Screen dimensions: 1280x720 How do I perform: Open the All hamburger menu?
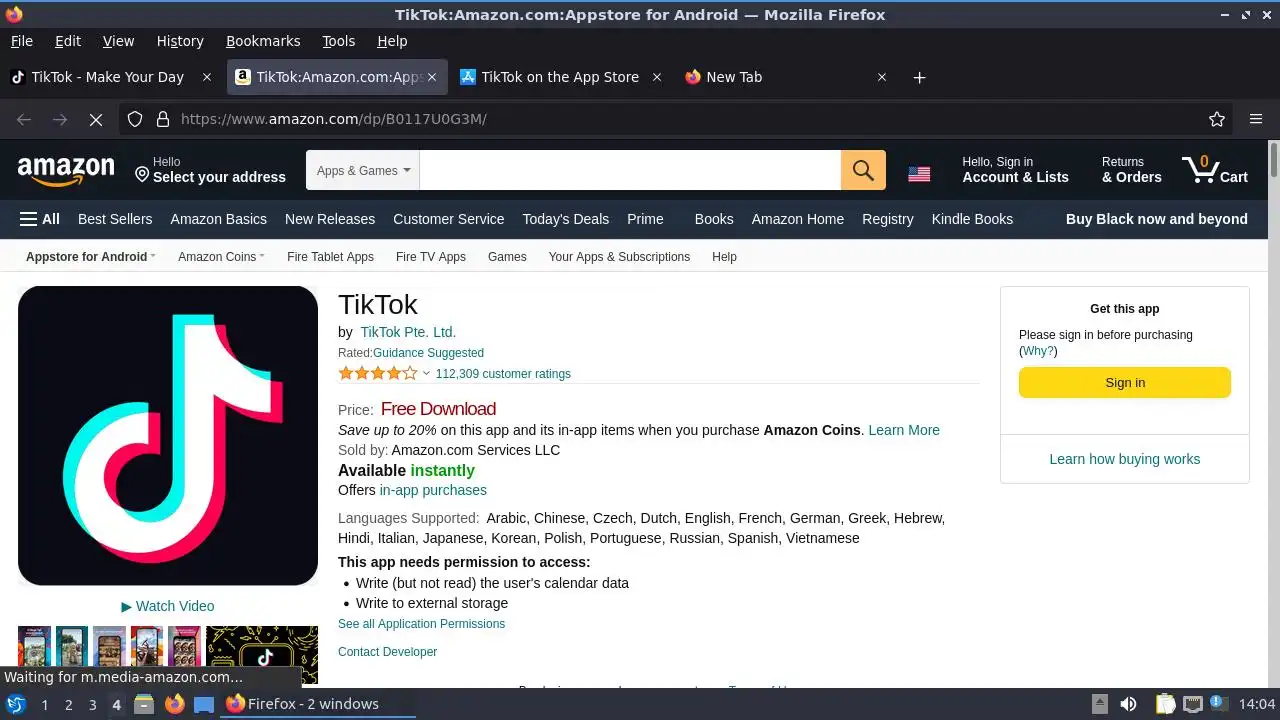[40, 219]
